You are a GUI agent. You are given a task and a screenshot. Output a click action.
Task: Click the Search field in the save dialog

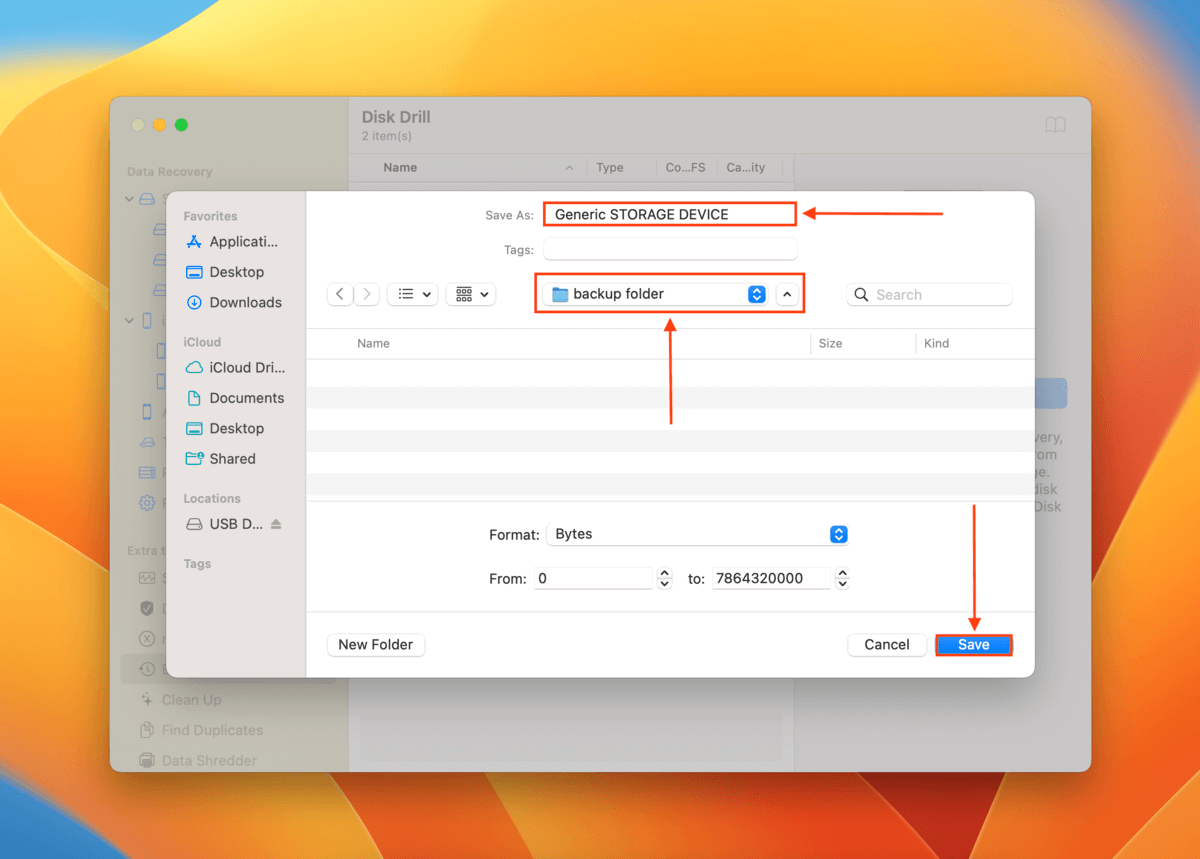click(x=930, y=295)
